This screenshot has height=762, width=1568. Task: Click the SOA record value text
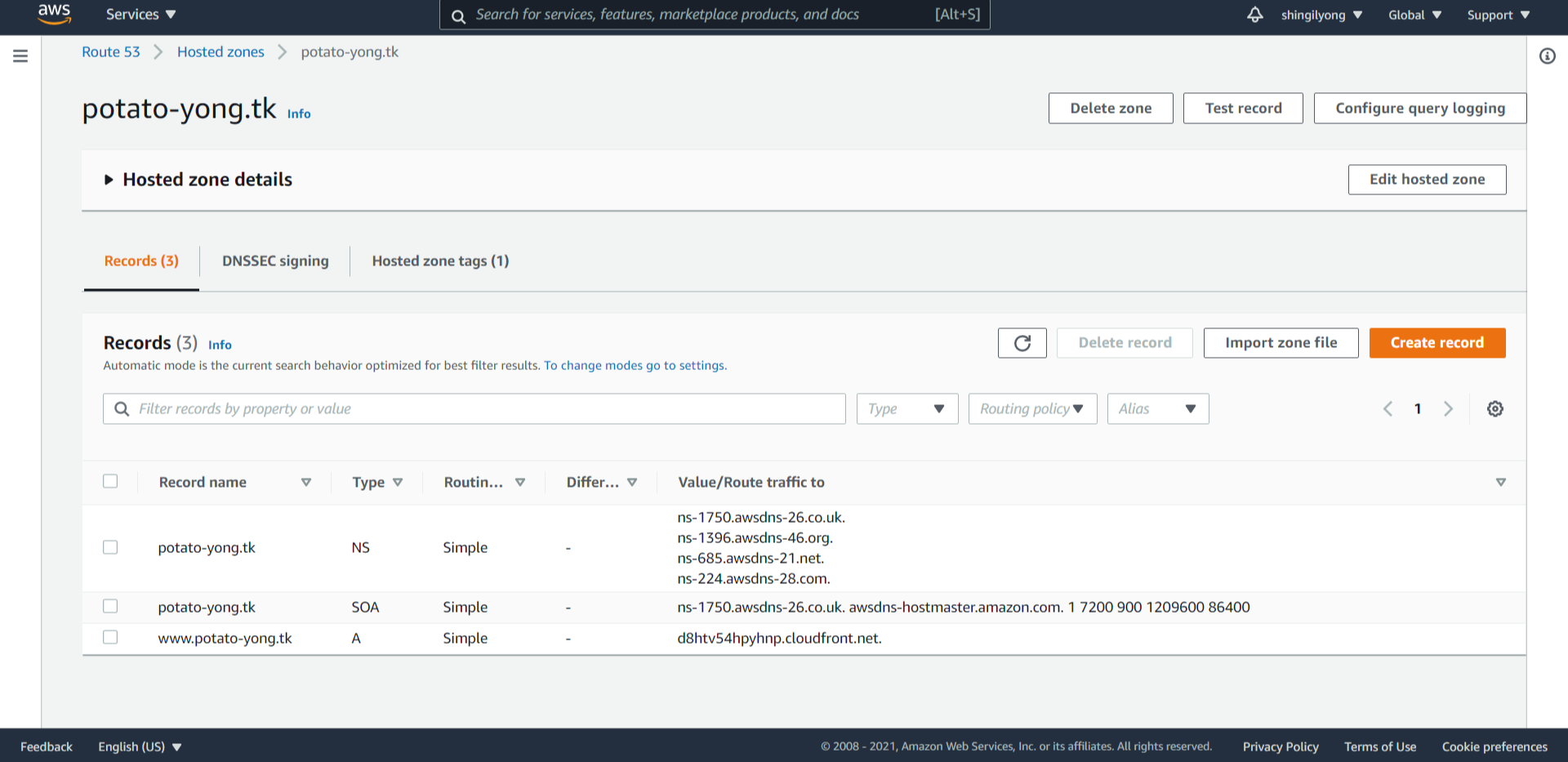(964, 608)
